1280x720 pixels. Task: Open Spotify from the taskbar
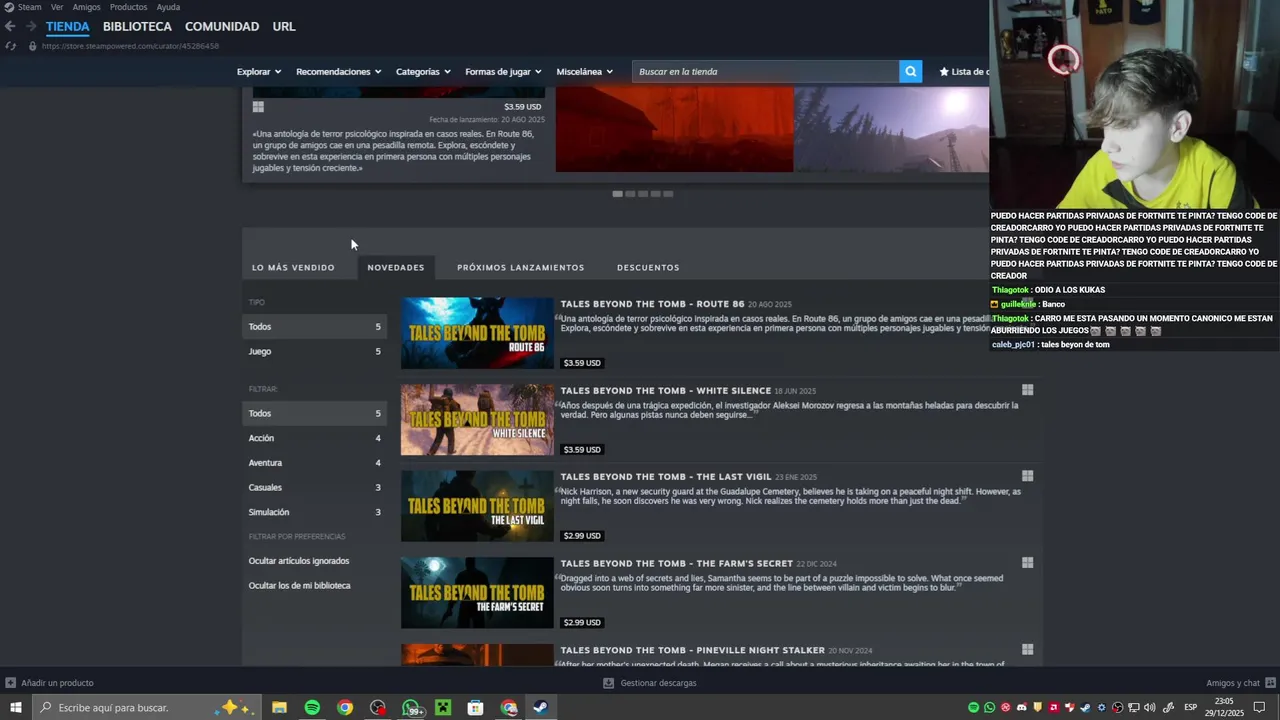click(312, 707)
